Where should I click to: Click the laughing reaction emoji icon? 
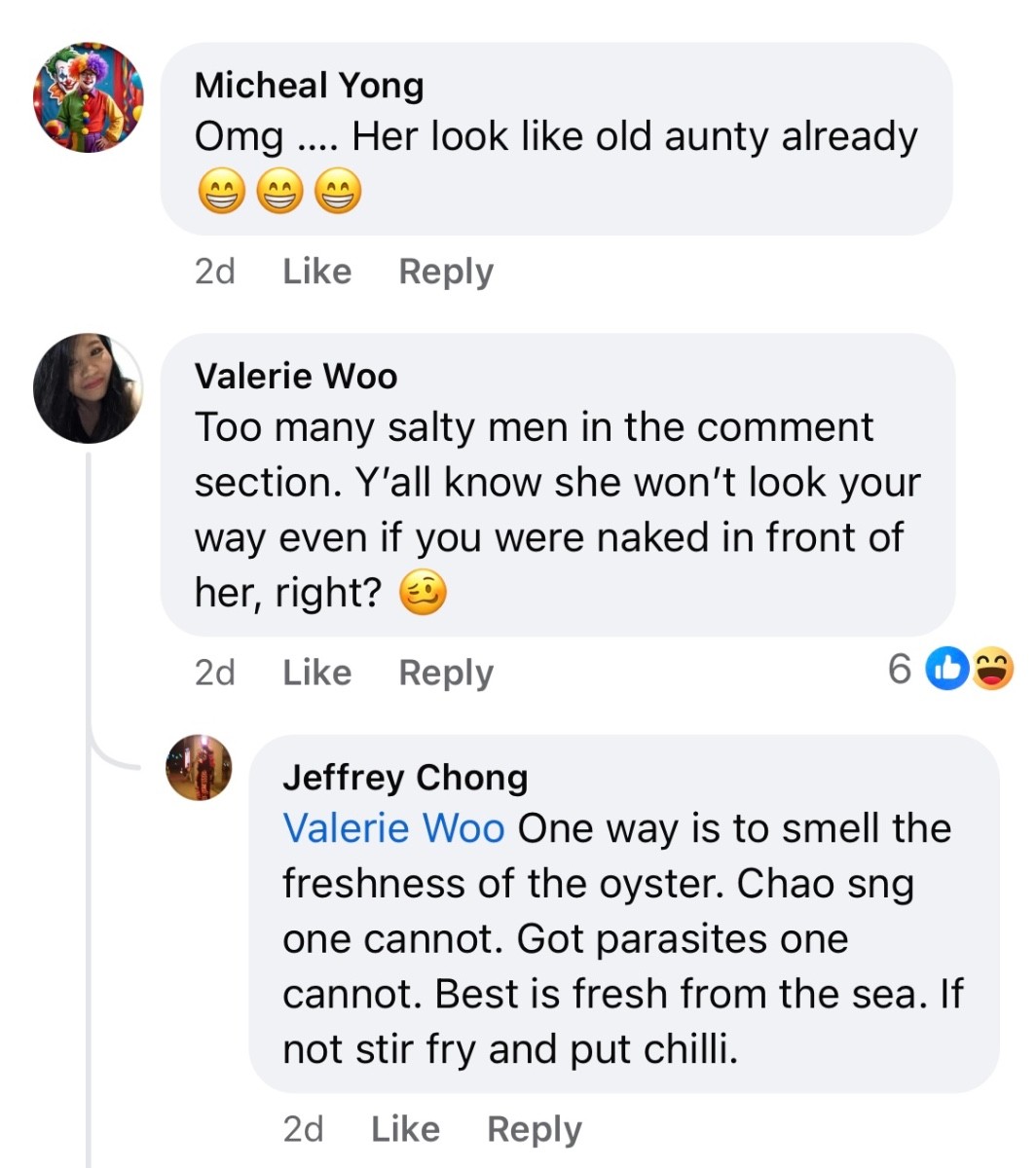[991, 670]
